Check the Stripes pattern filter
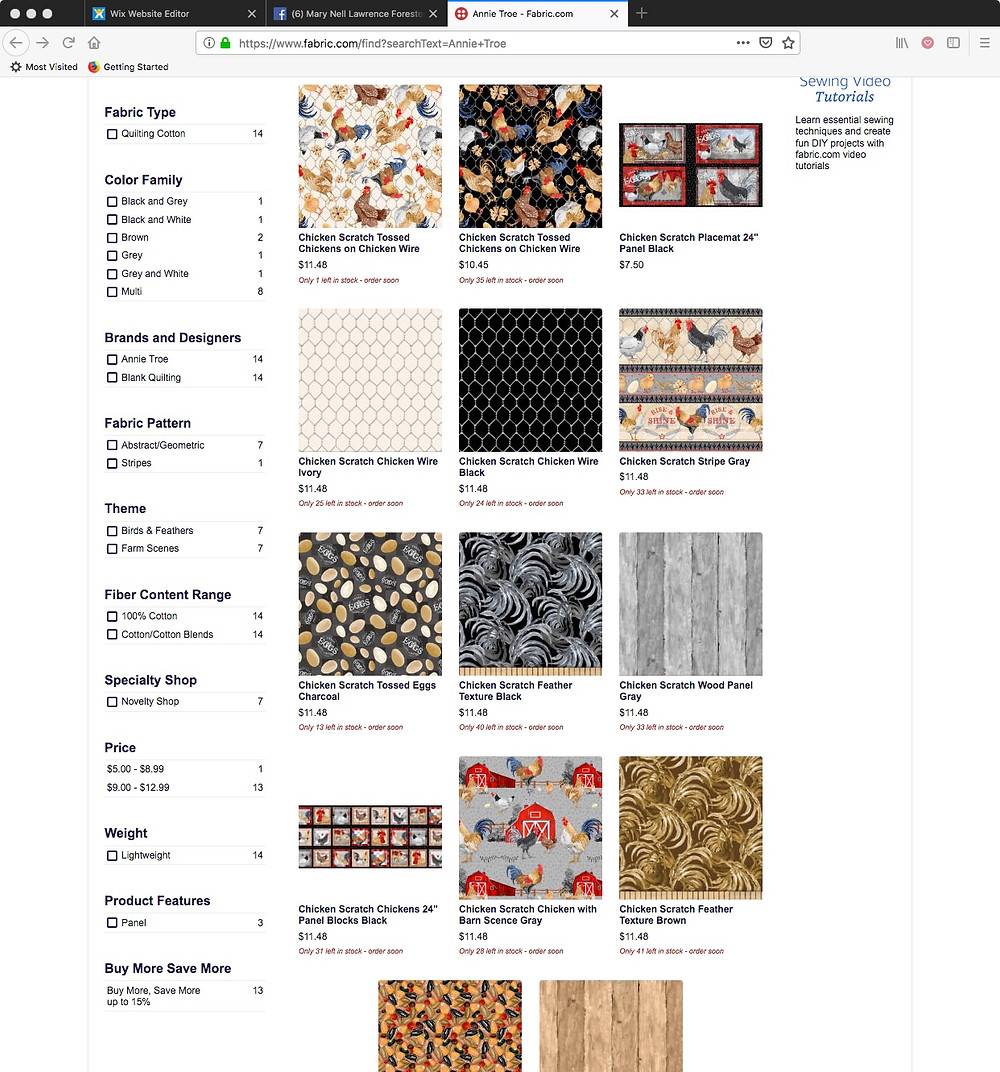The image size is (1000, 1072). pyautogui.click(x=112, y=464)
